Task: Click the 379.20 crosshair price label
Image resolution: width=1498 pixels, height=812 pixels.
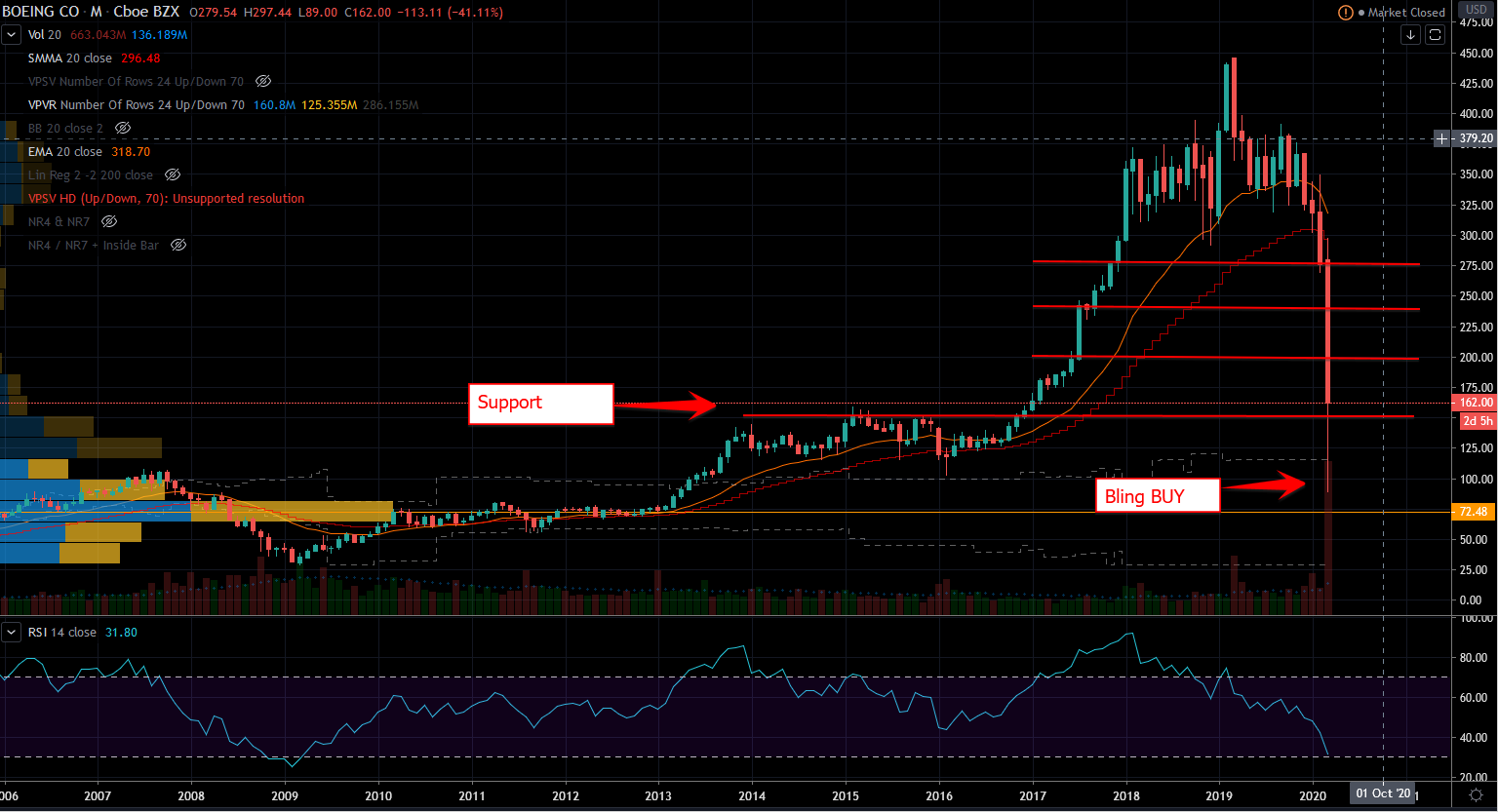Action: (1476, 138)
